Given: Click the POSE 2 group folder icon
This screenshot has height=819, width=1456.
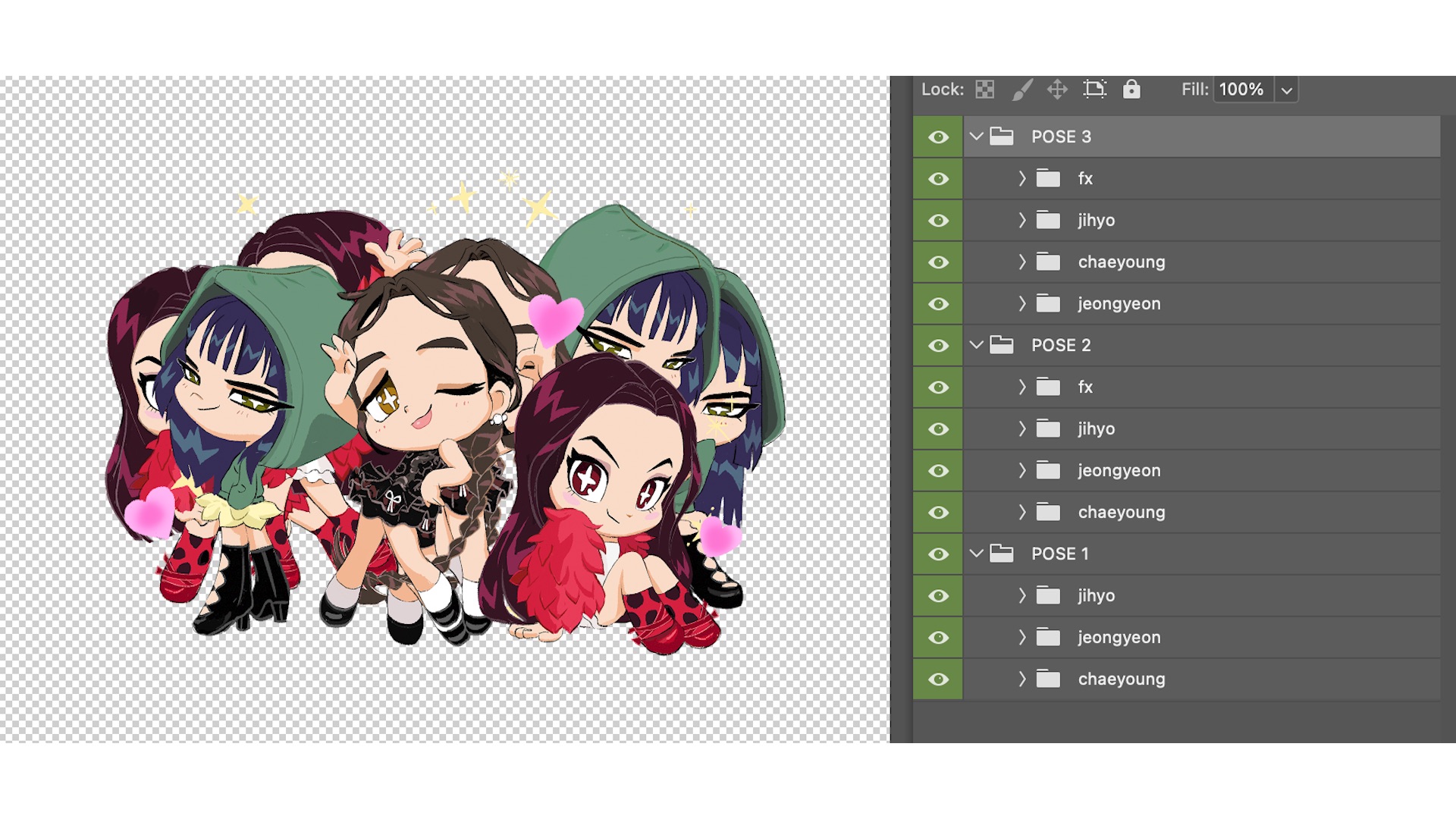Looking at the screenshot, I should (x=1002, y=345).
